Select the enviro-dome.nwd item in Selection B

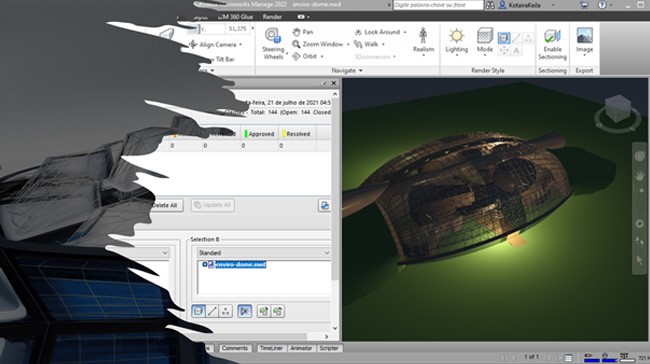point(240,265)
